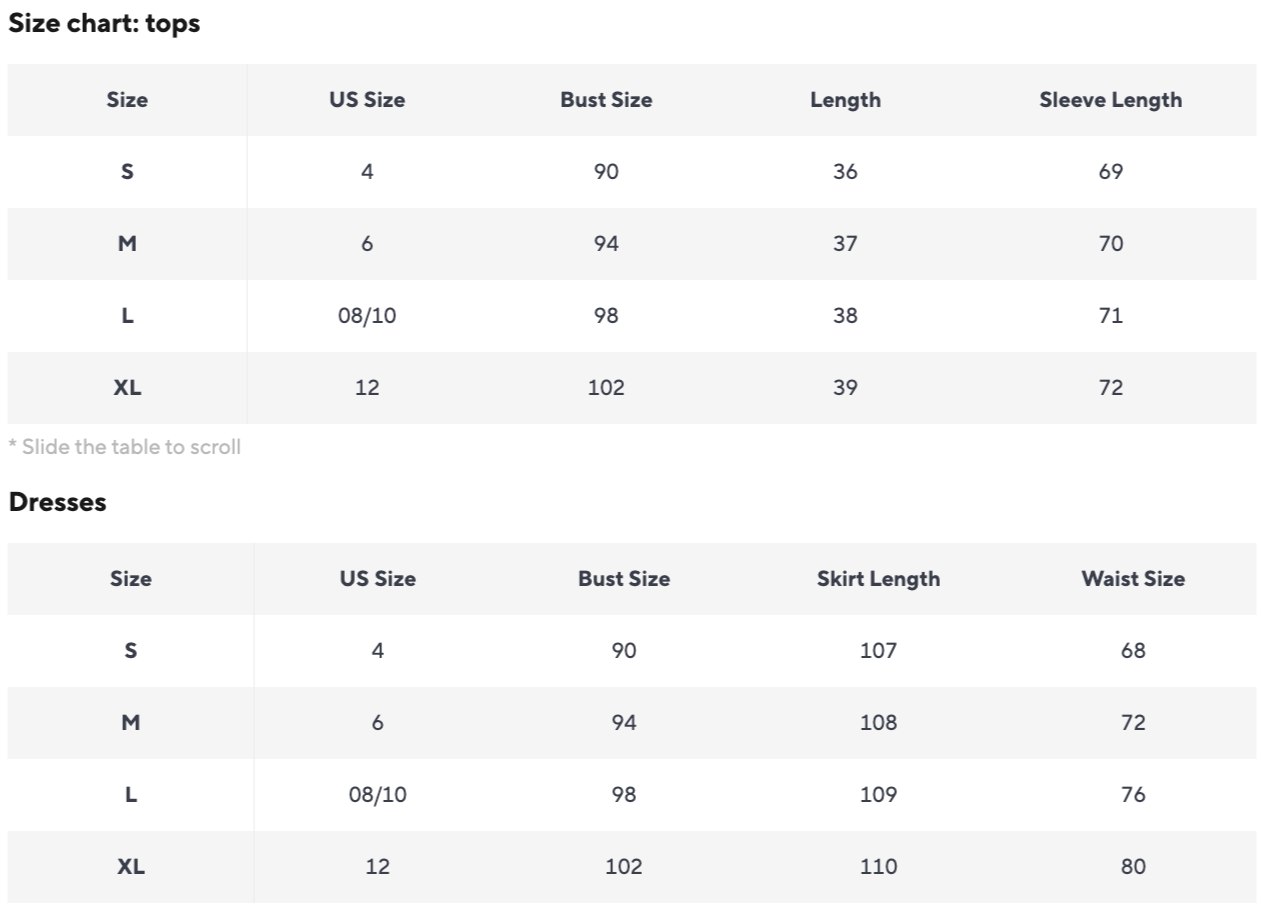
Task: Click waist size value 76
Action: [1133, 795]
